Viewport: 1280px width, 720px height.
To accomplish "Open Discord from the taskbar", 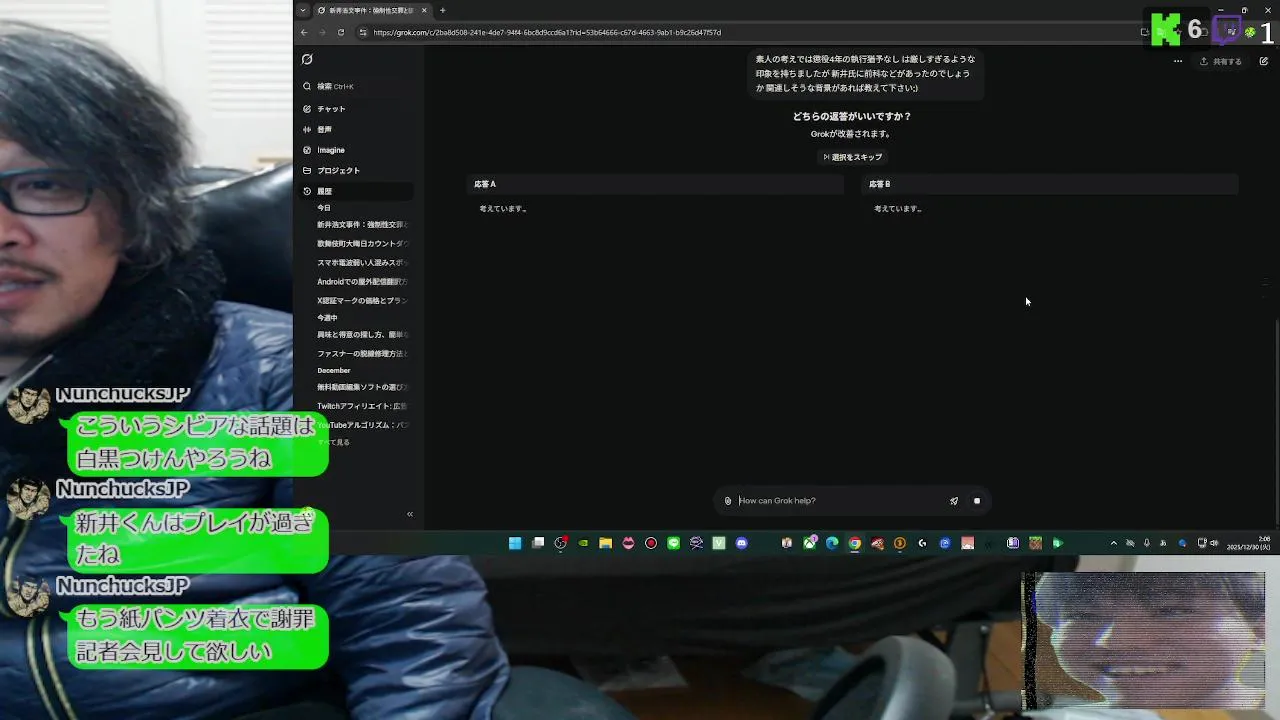I will pyautogui.click(x=741, y=543).
